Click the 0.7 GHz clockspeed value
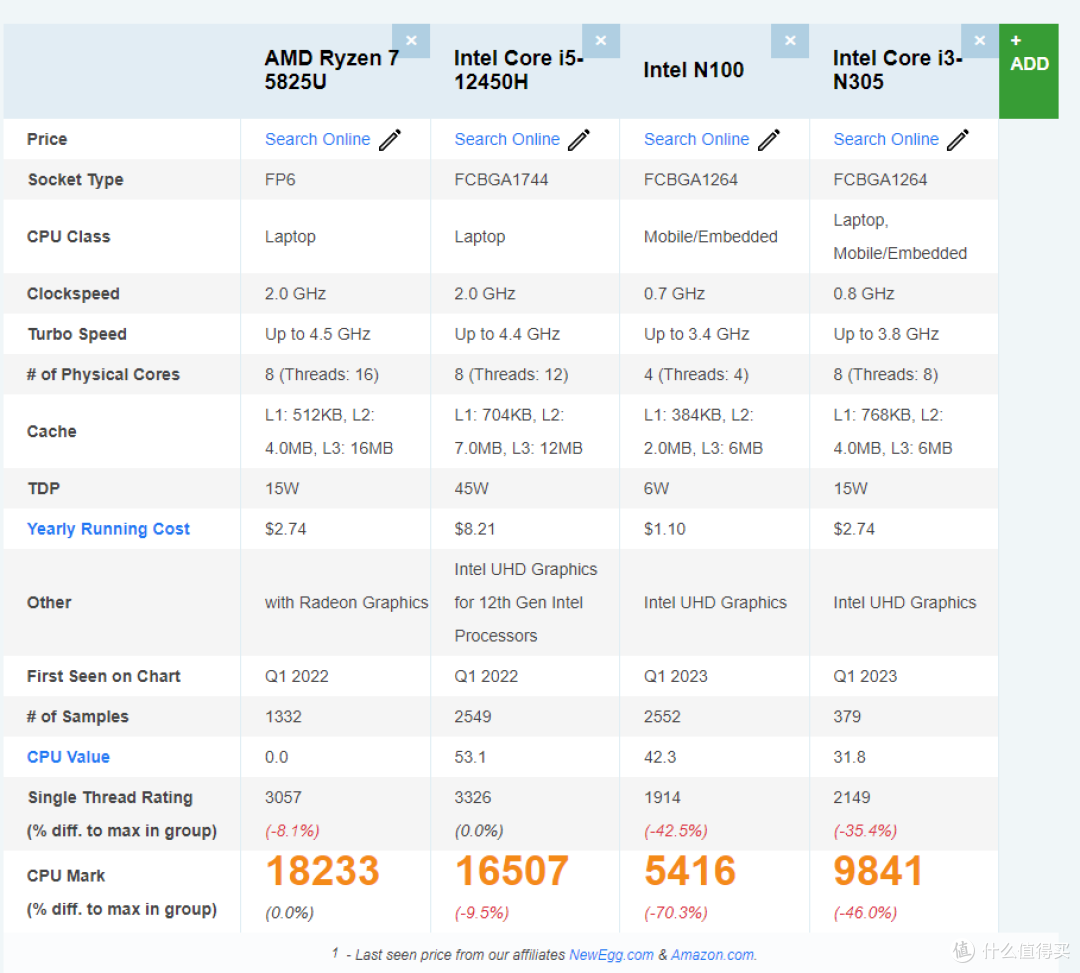This screenshot has width=1080, height=973. [x=674, y=294]
